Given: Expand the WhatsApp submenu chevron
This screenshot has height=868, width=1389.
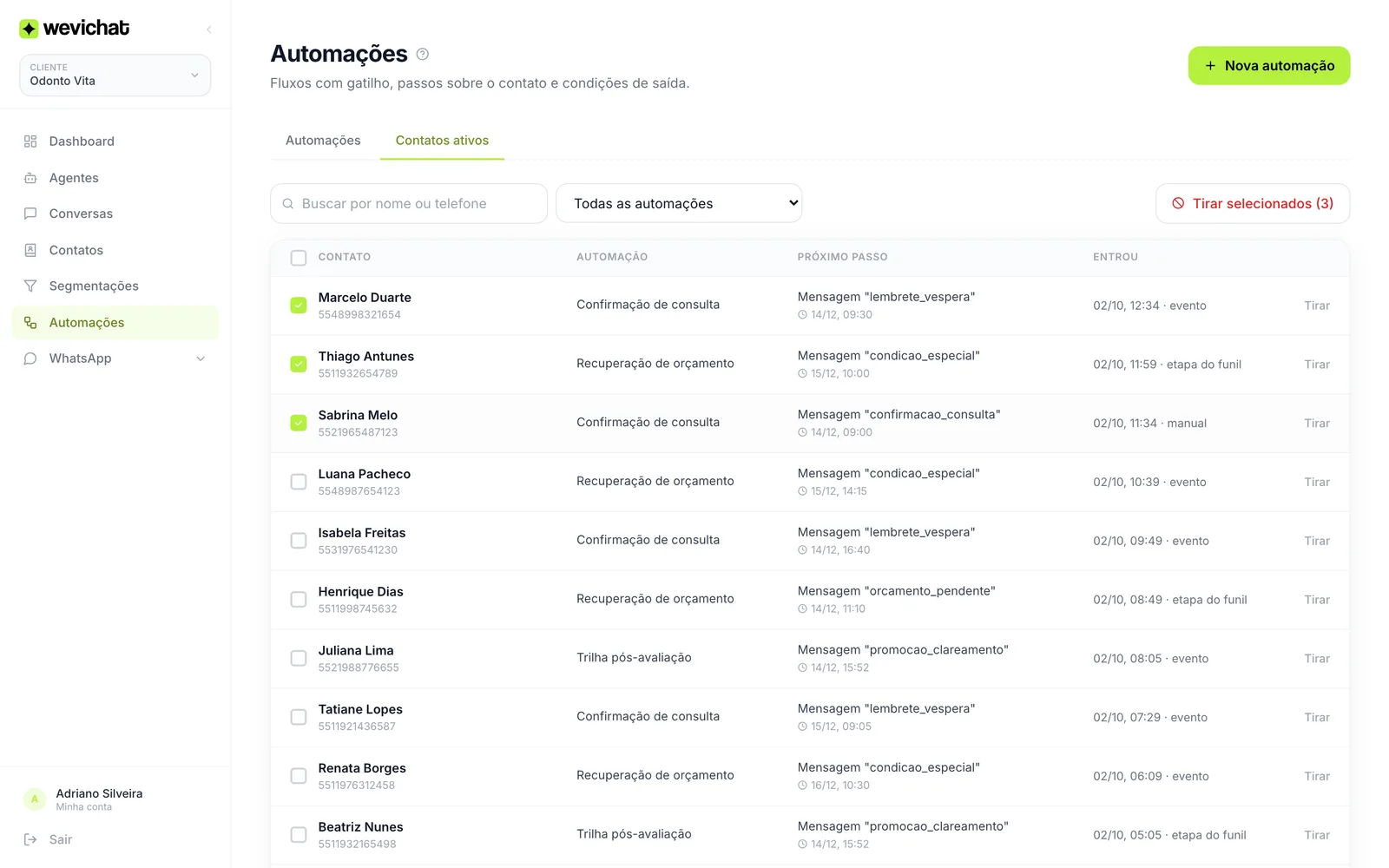Looking at the screenshot, I should pos(201,358).
